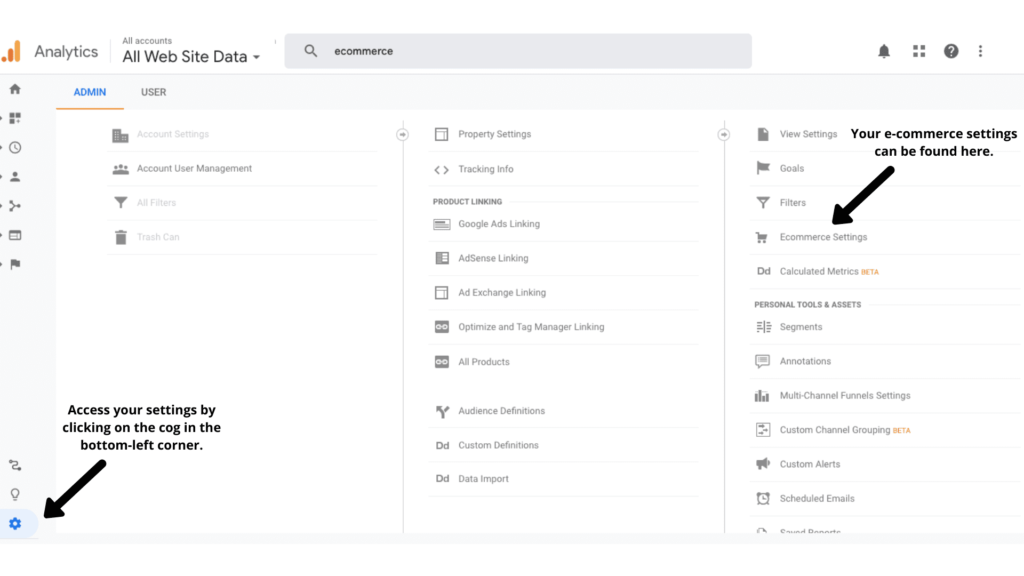Click the Goals flag icon
The image size is (1024, 576).
pyautogui.click(x=763, y=168)
